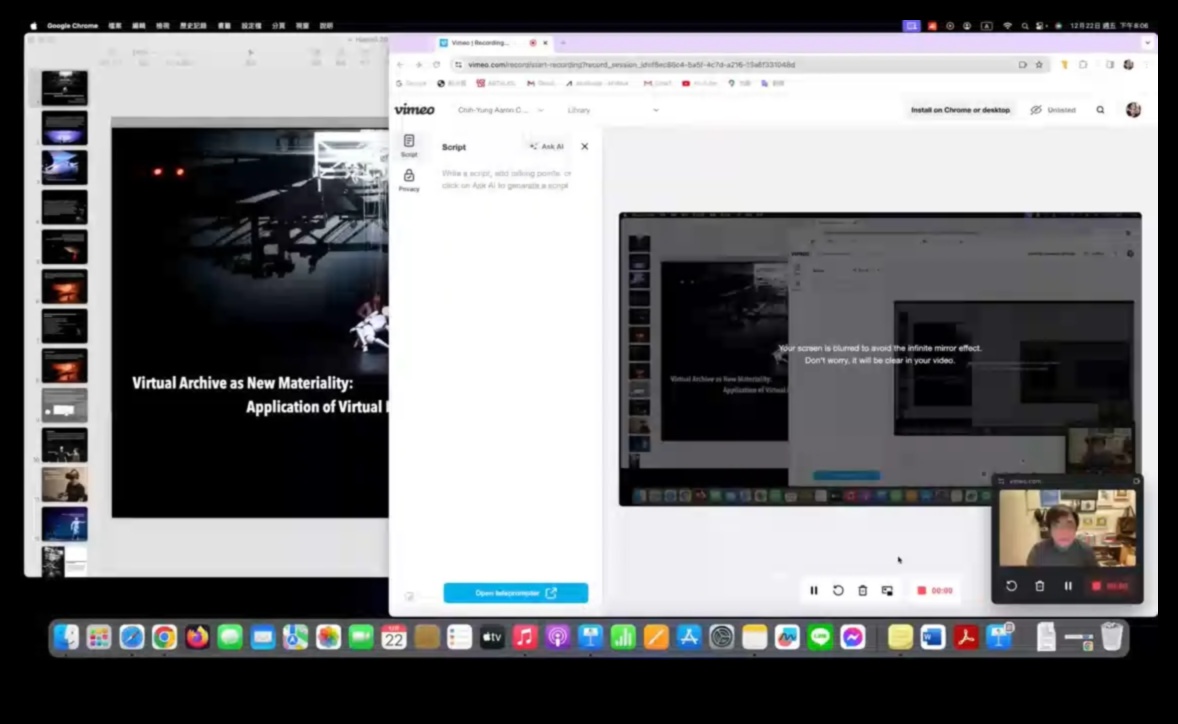The image size is (1178, 724).
Task: Expand the Chih-Yung Aaron account dropdown
Action: coord(500,110)
